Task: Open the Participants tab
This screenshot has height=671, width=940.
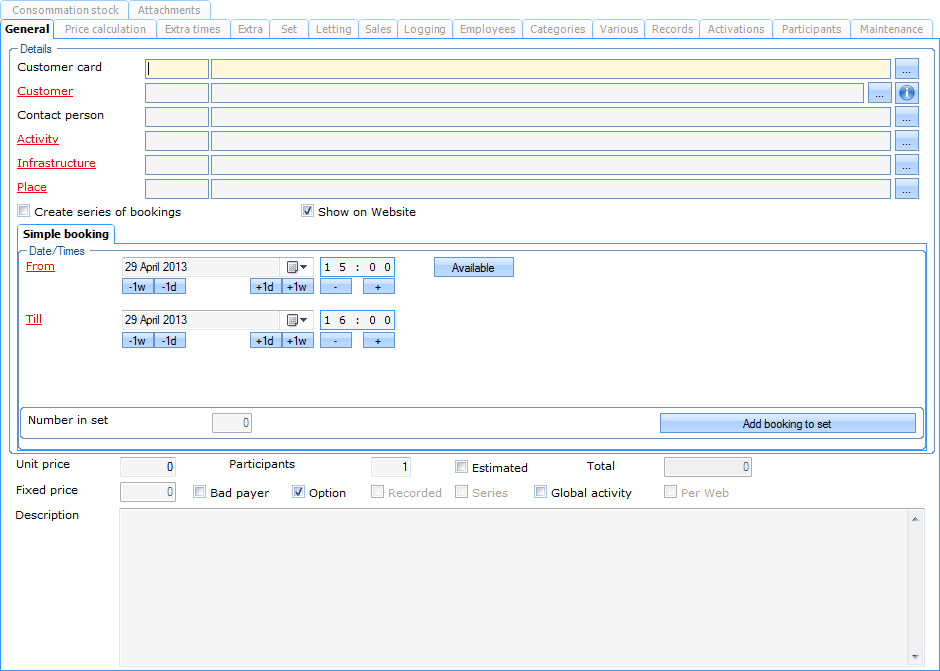Action: pyautogui.click(x=811, y=29)
